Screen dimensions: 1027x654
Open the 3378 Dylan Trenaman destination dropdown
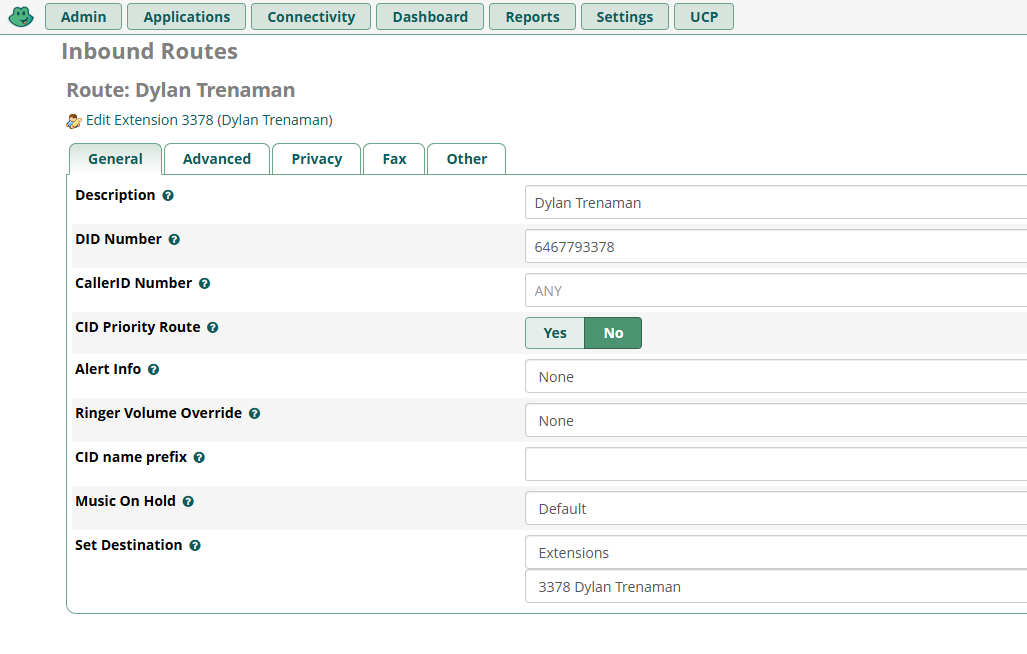pos(776,587)
